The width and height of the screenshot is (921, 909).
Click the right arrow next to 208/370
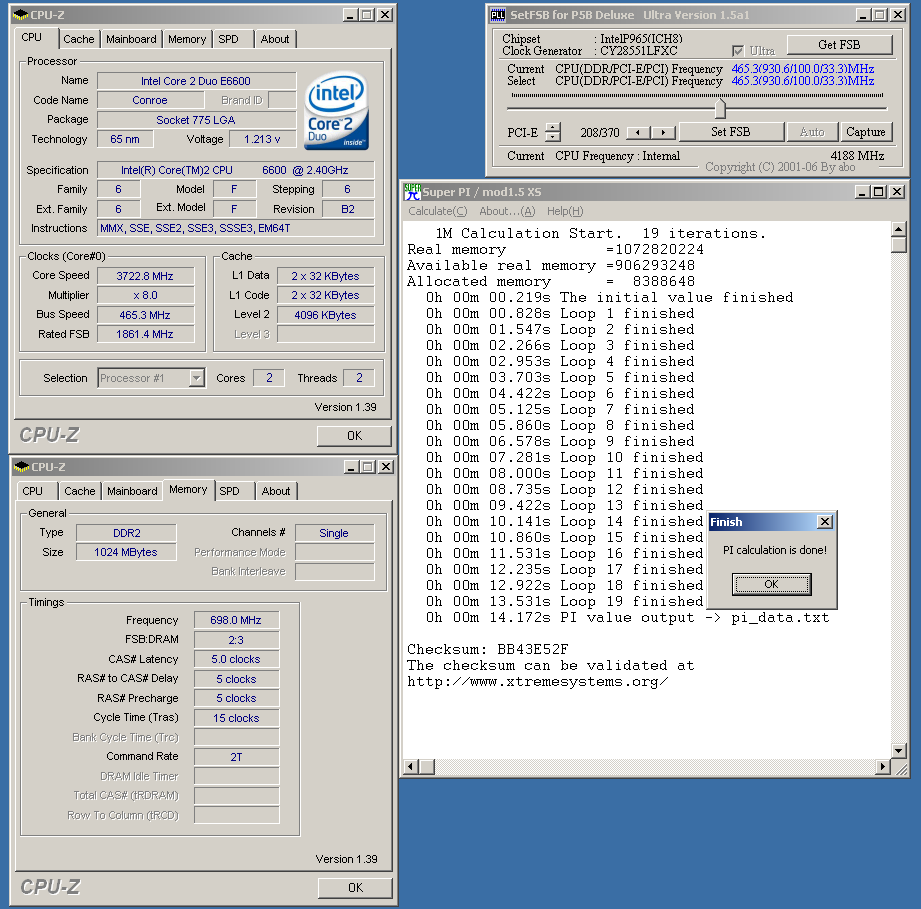(x=663, y=133)
